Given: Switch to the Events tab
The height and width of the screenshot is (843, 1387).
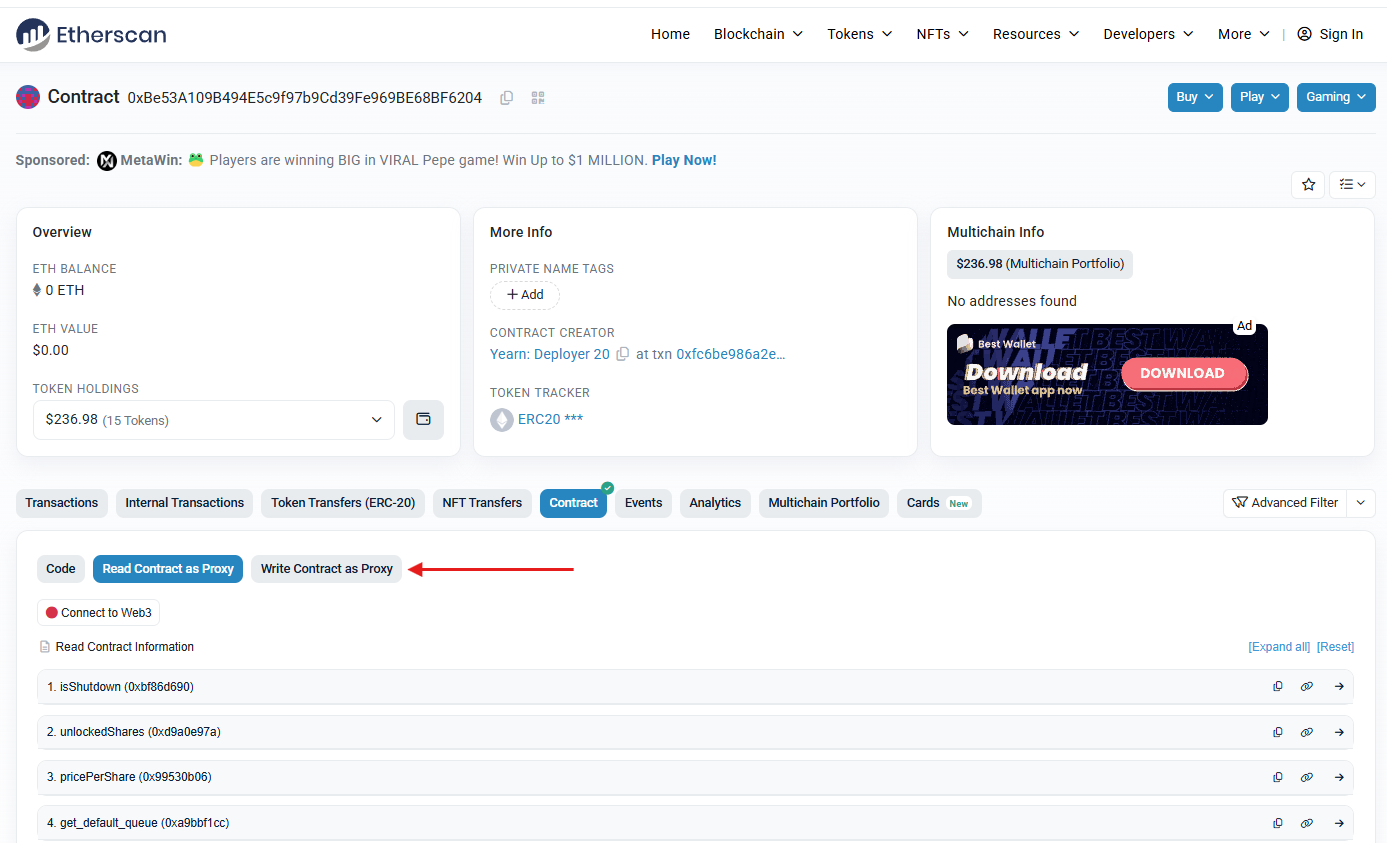Looking at the screenshot, I should click(x=643, y=503).
